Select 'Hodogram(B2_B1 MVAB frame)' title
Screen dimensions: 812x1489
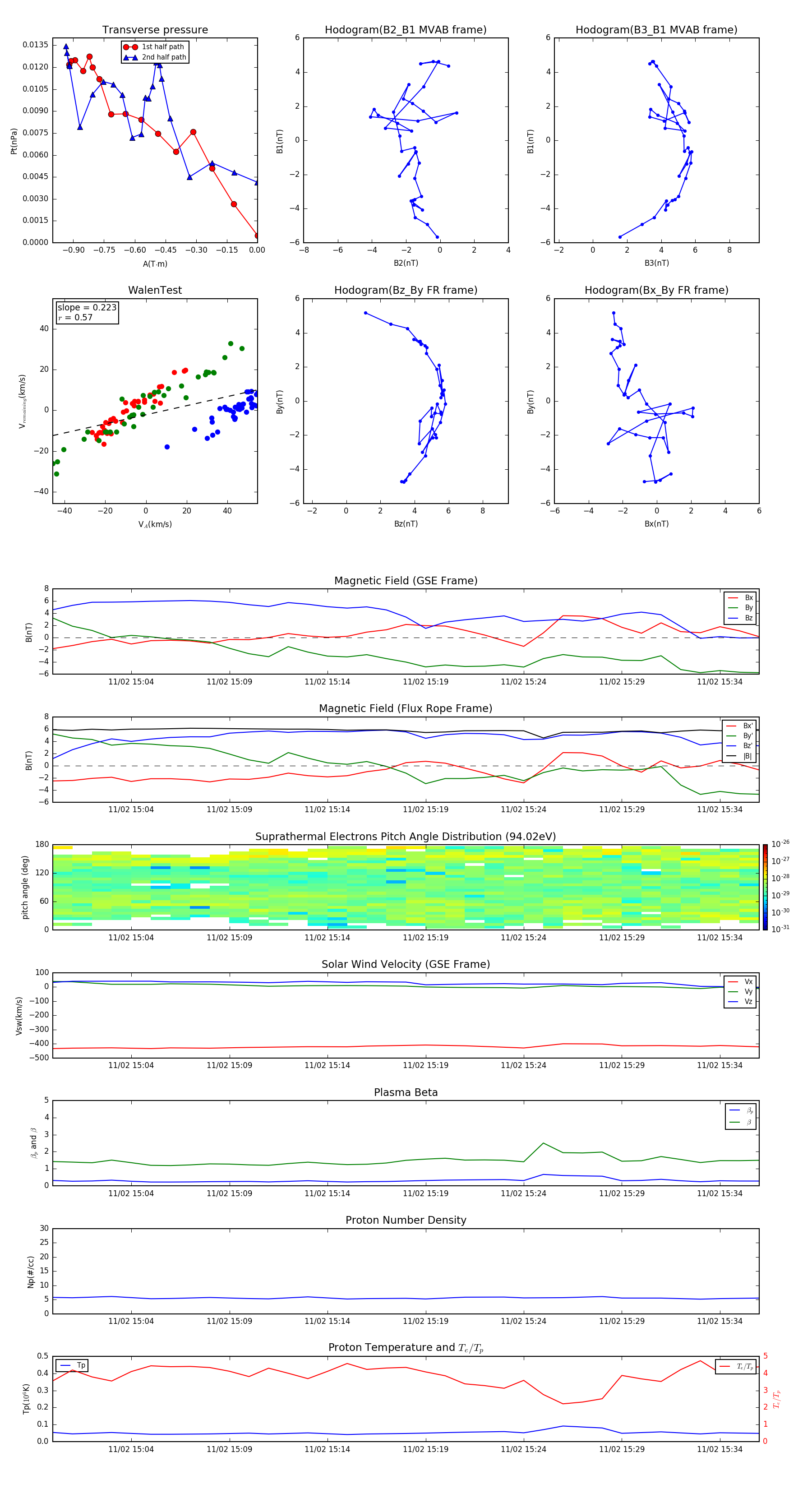[406, 29]
